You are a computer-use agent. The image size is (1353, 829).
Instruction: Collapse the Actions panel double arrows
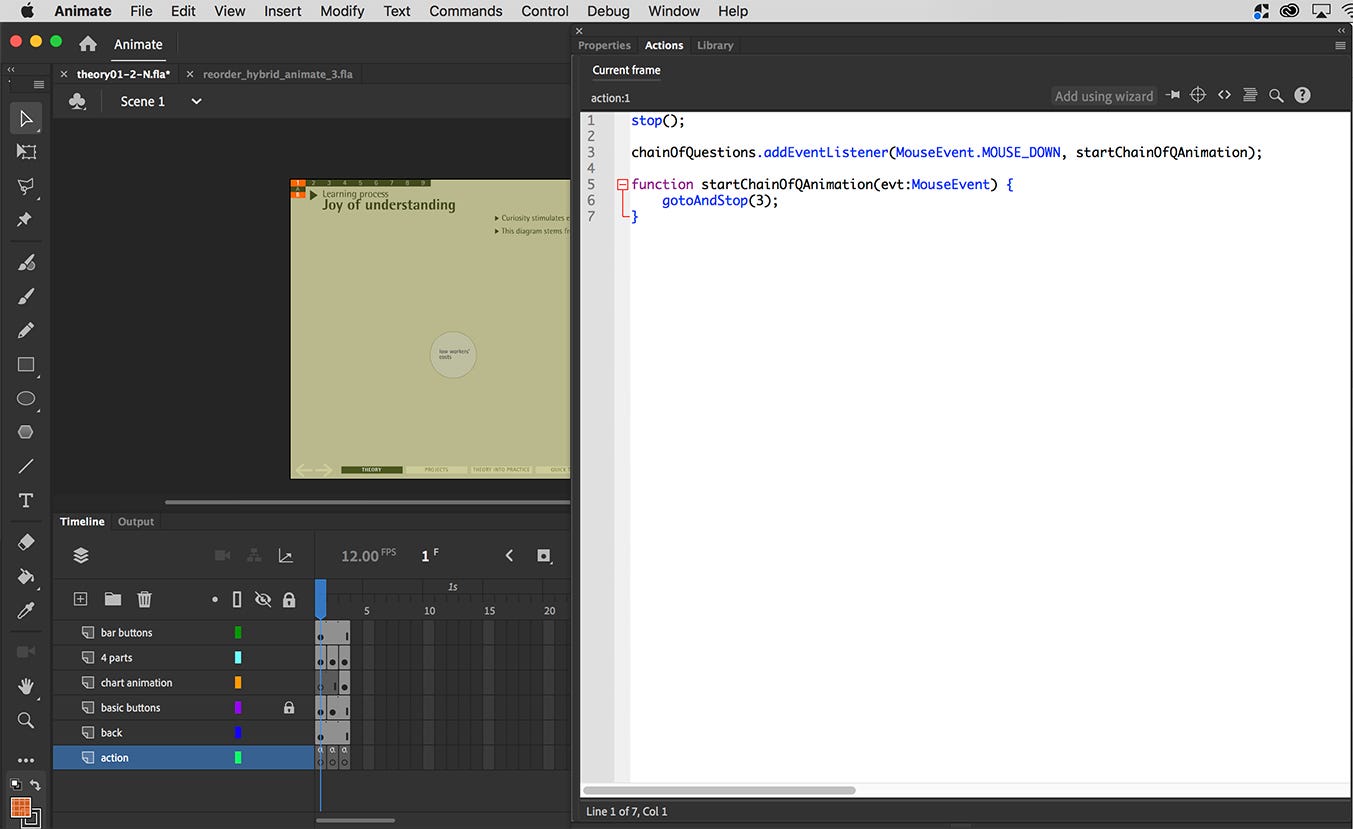1341,31
